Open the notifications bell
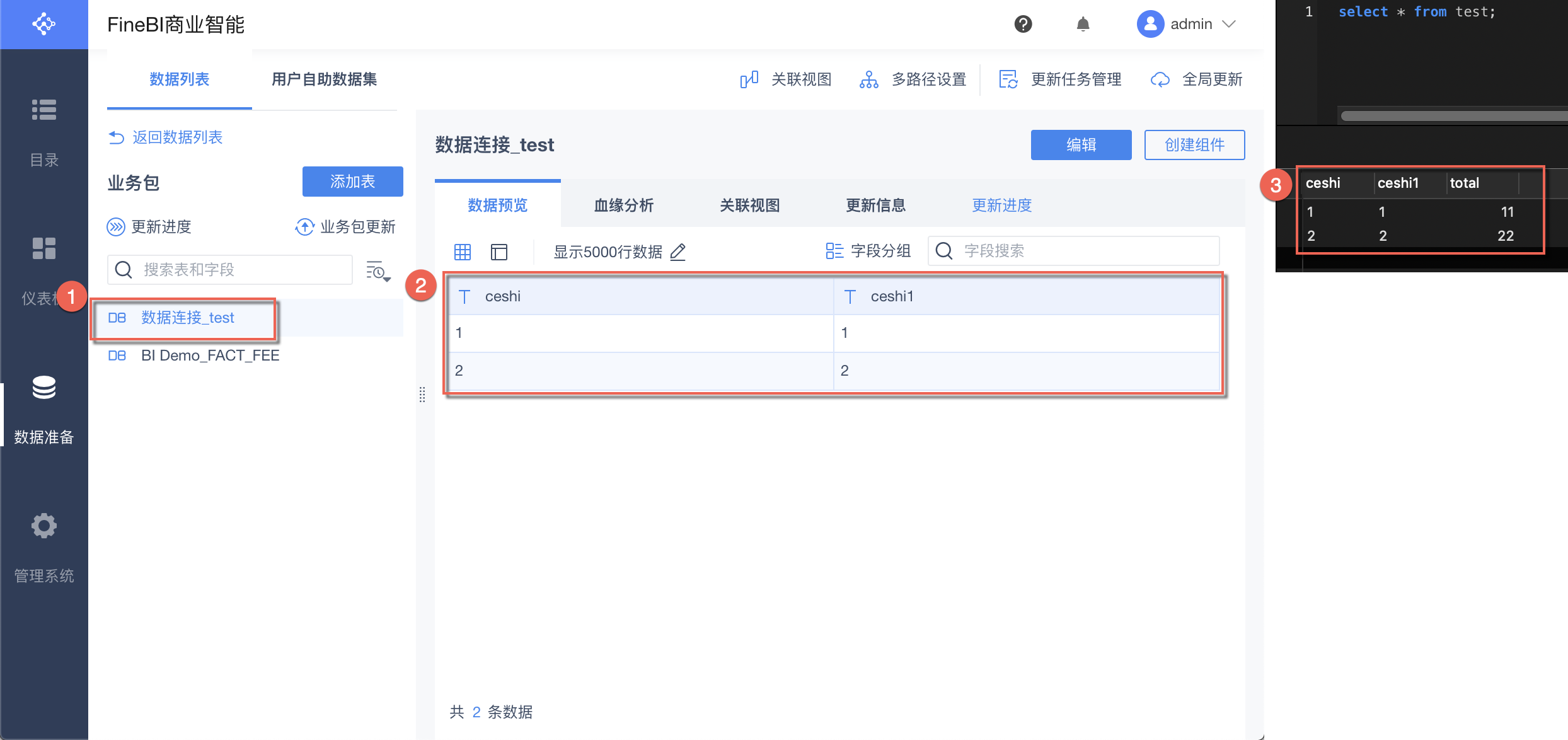The height and width of the screenshot is (740, 1568). point(1083,24)
